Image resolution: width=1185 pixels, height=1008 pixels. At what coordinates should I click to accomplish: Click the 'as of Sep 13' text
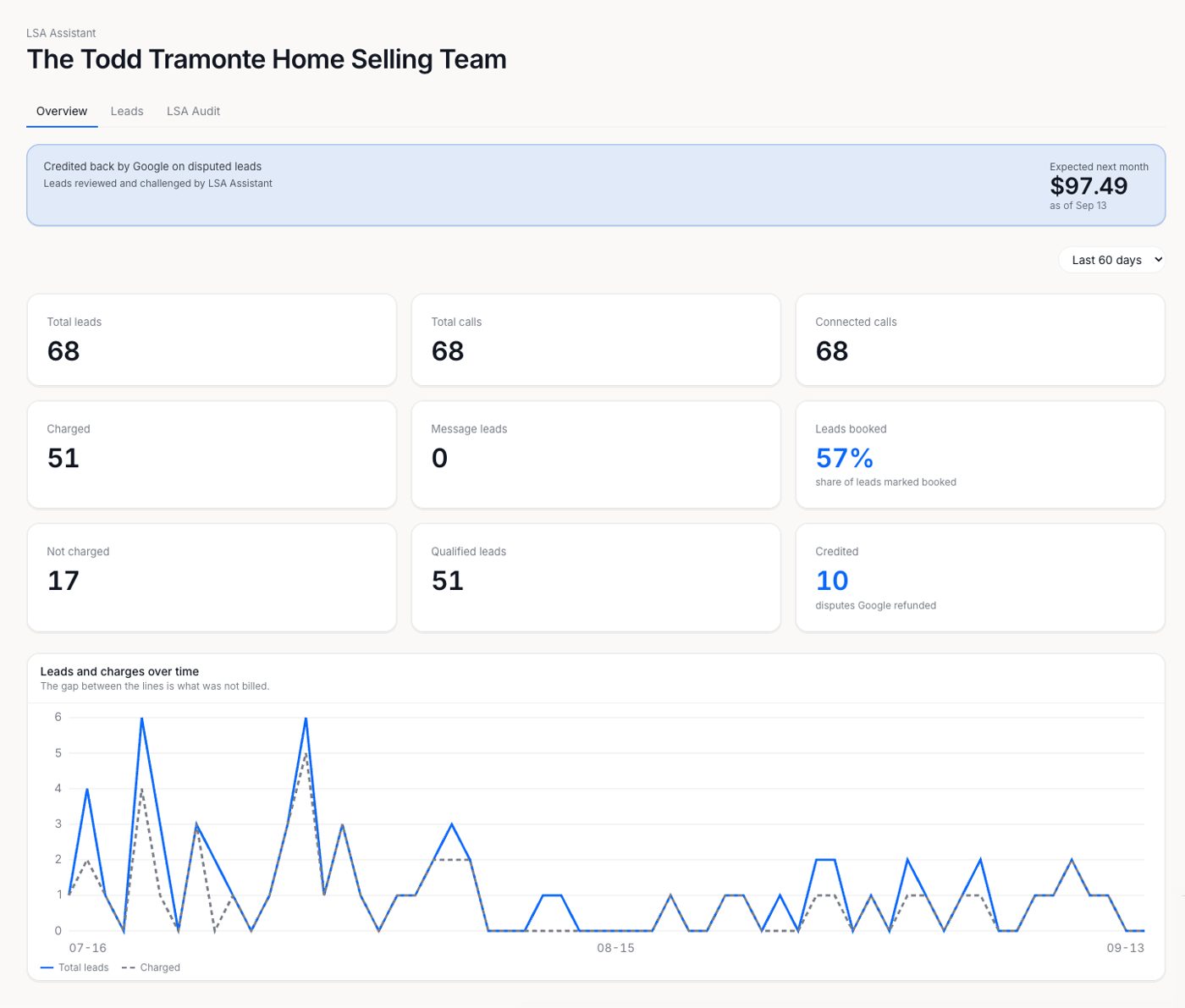tap(1078, 206)
